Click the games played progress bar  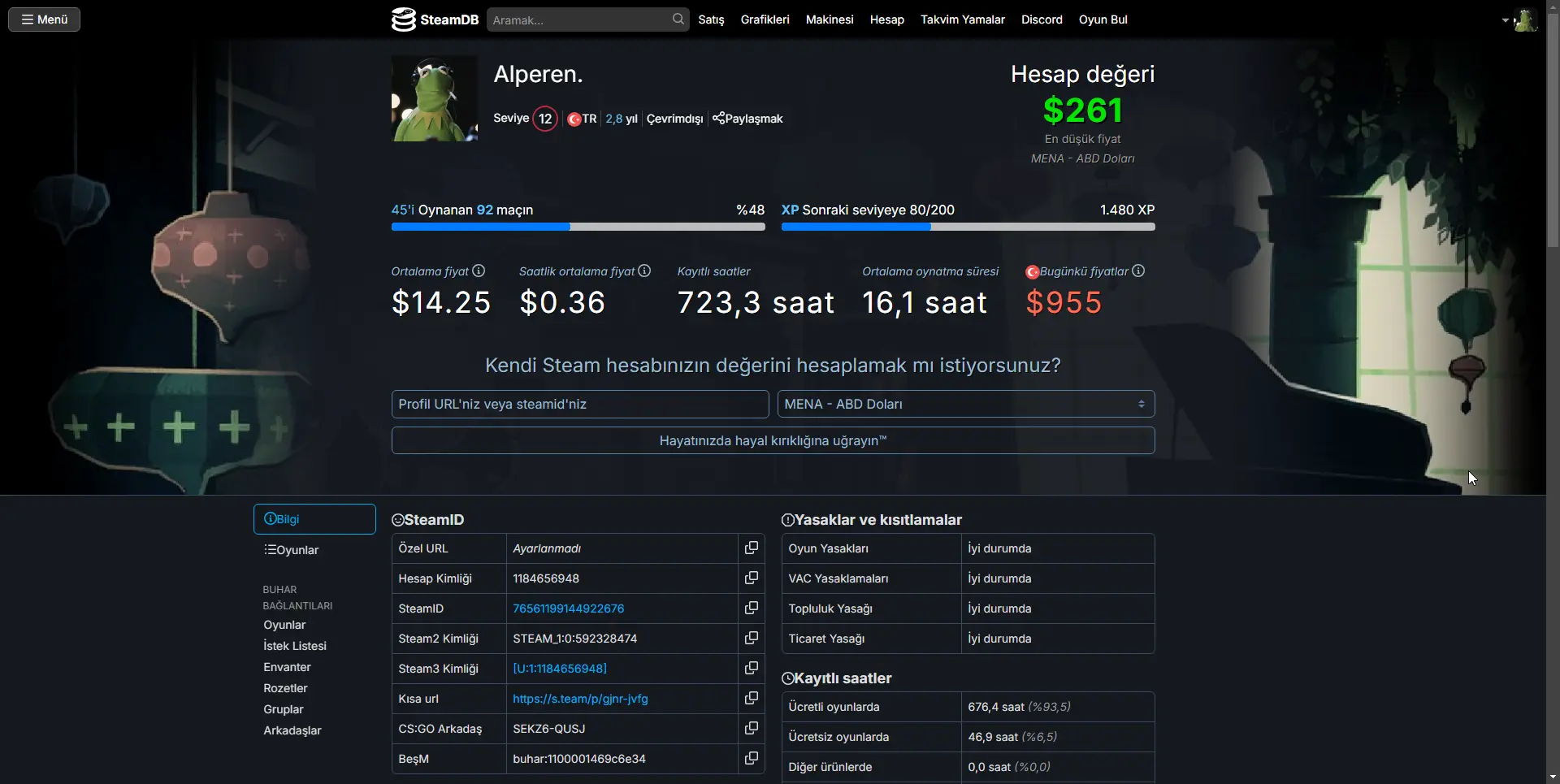[578, 227]
